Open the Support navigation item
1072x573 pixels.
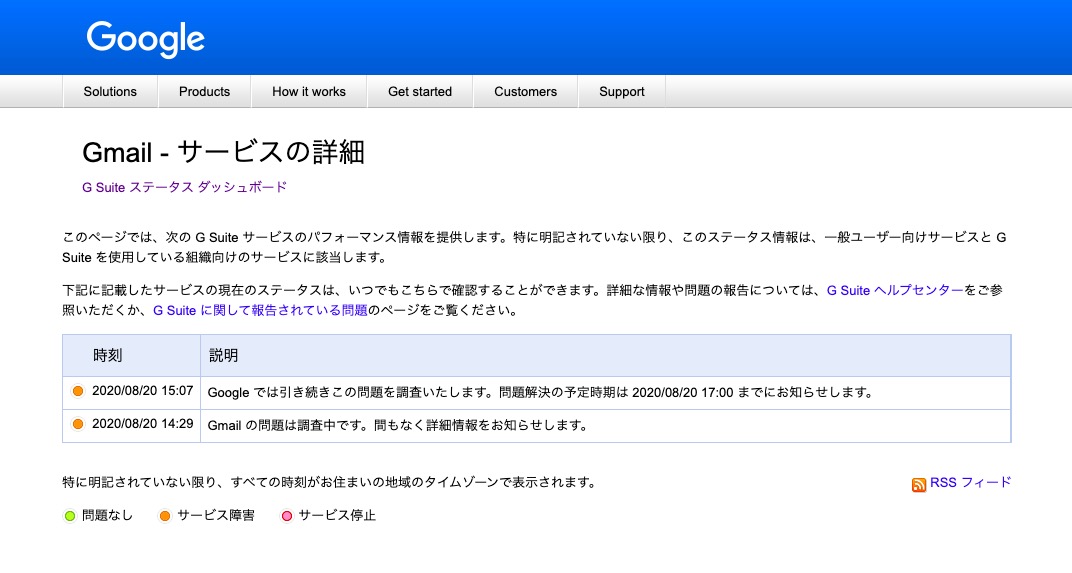click(622, 92)
